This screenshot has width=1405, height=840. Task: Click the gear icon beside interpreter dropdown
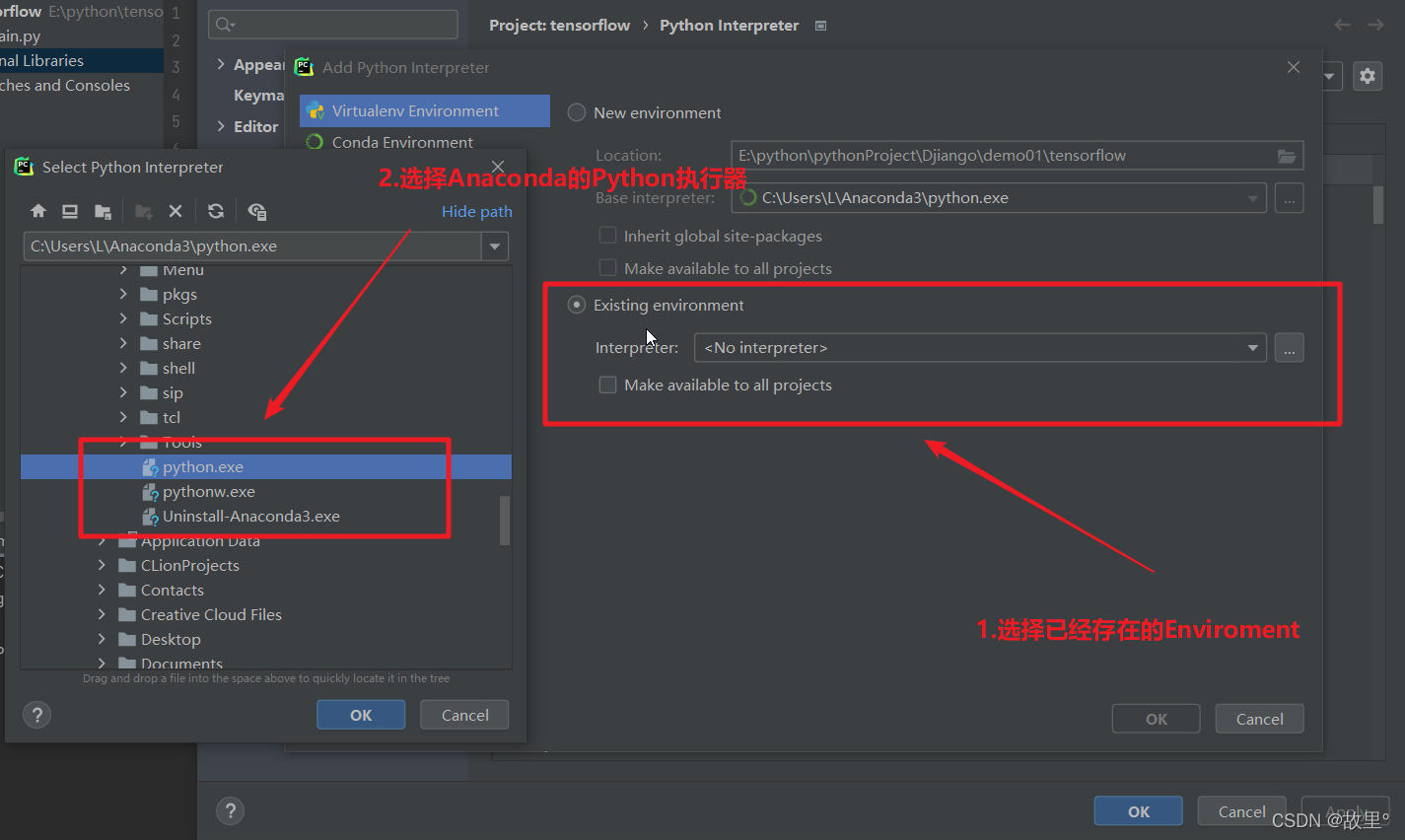(x=1368, y=76)
